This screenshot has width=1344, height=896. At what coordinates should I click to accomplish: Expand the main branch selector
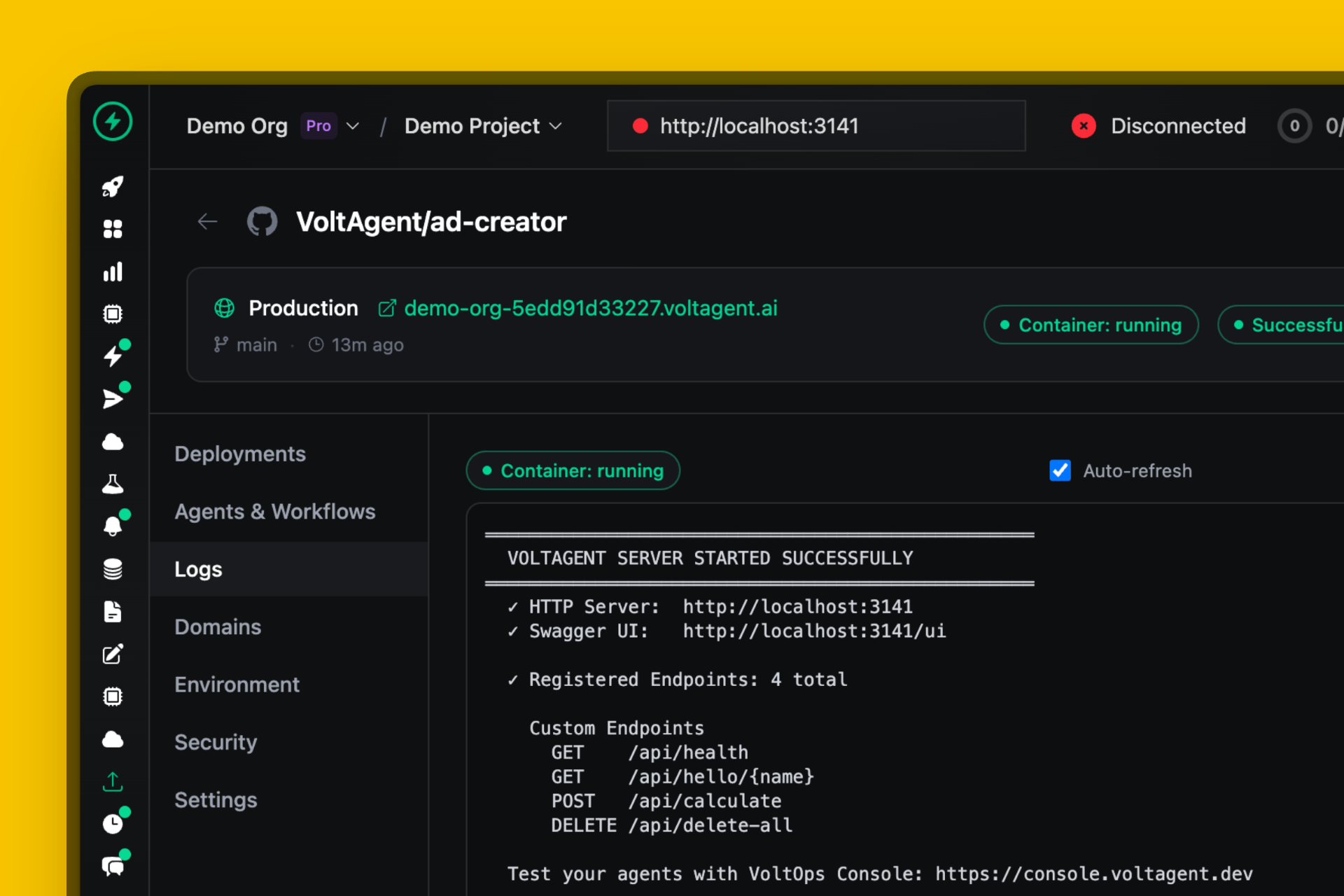click(245, 344)
